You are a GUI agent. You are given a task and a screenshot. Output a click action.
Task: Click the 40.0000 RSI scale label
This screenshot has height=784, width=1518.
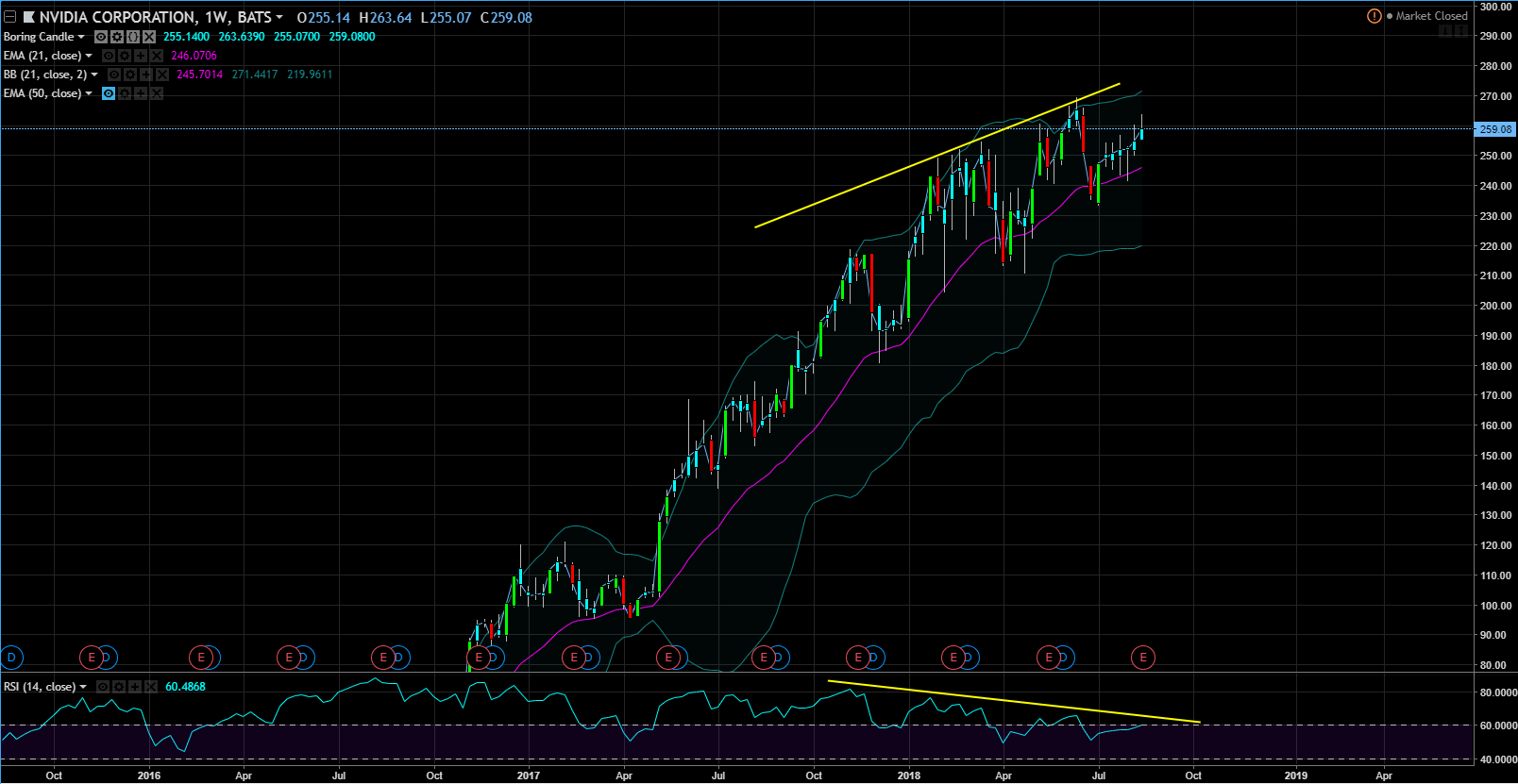pyautogui.click(x=1498, y=759)
